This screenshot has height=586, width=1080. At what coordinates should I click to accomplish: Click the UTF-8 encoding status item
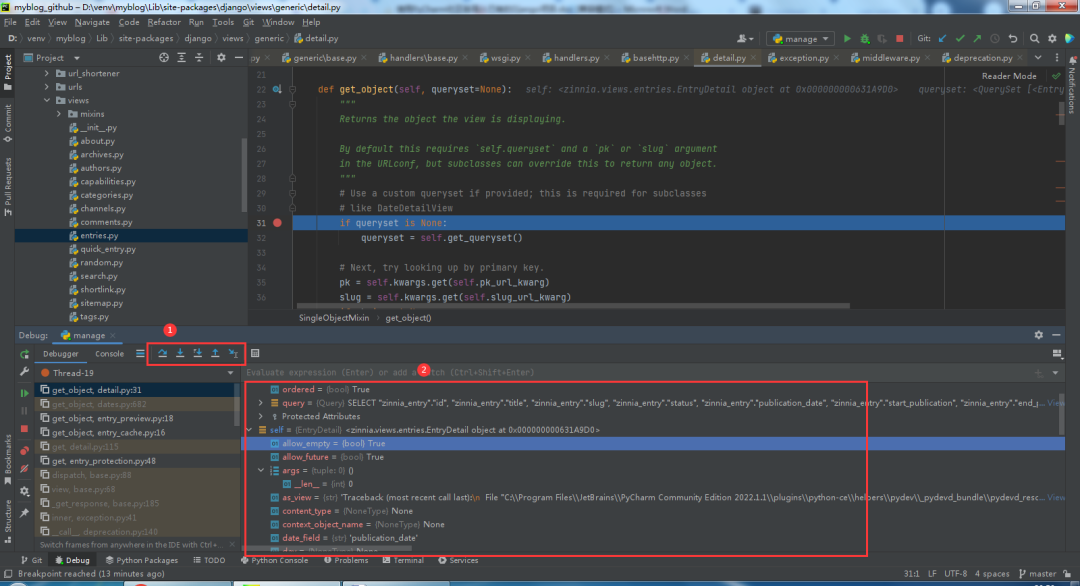[955, 574]
